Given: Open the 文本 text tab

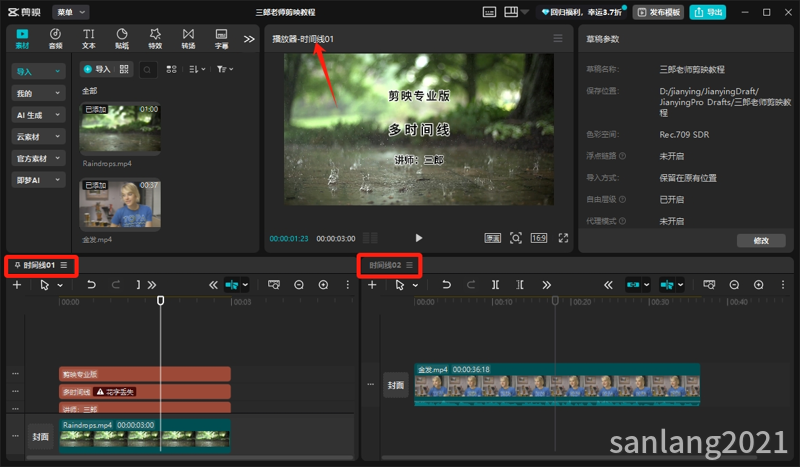Looking at the screenshot, I should coord(89,38).
